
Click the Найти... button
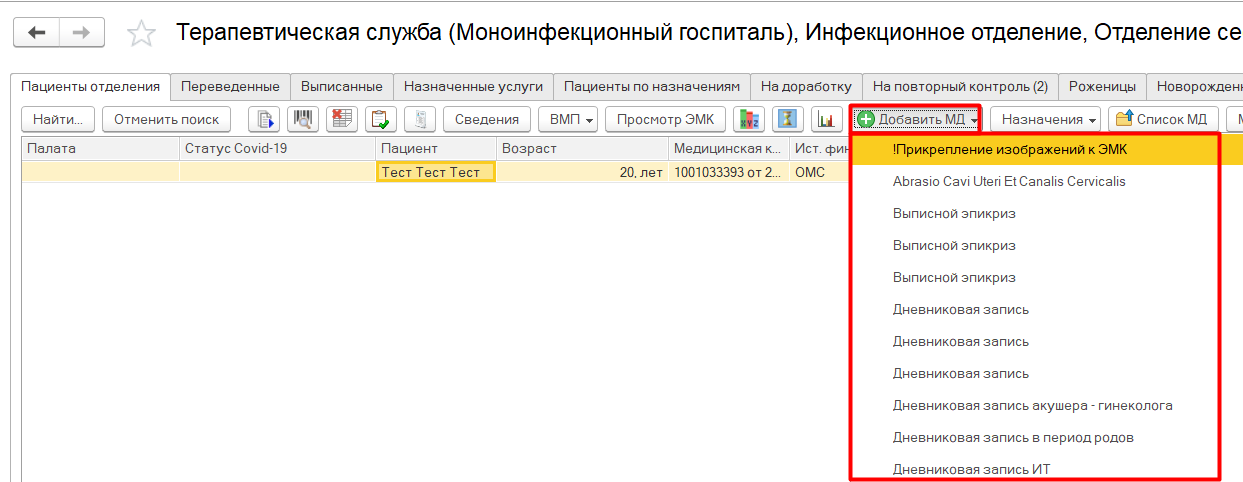click(58, 120)
